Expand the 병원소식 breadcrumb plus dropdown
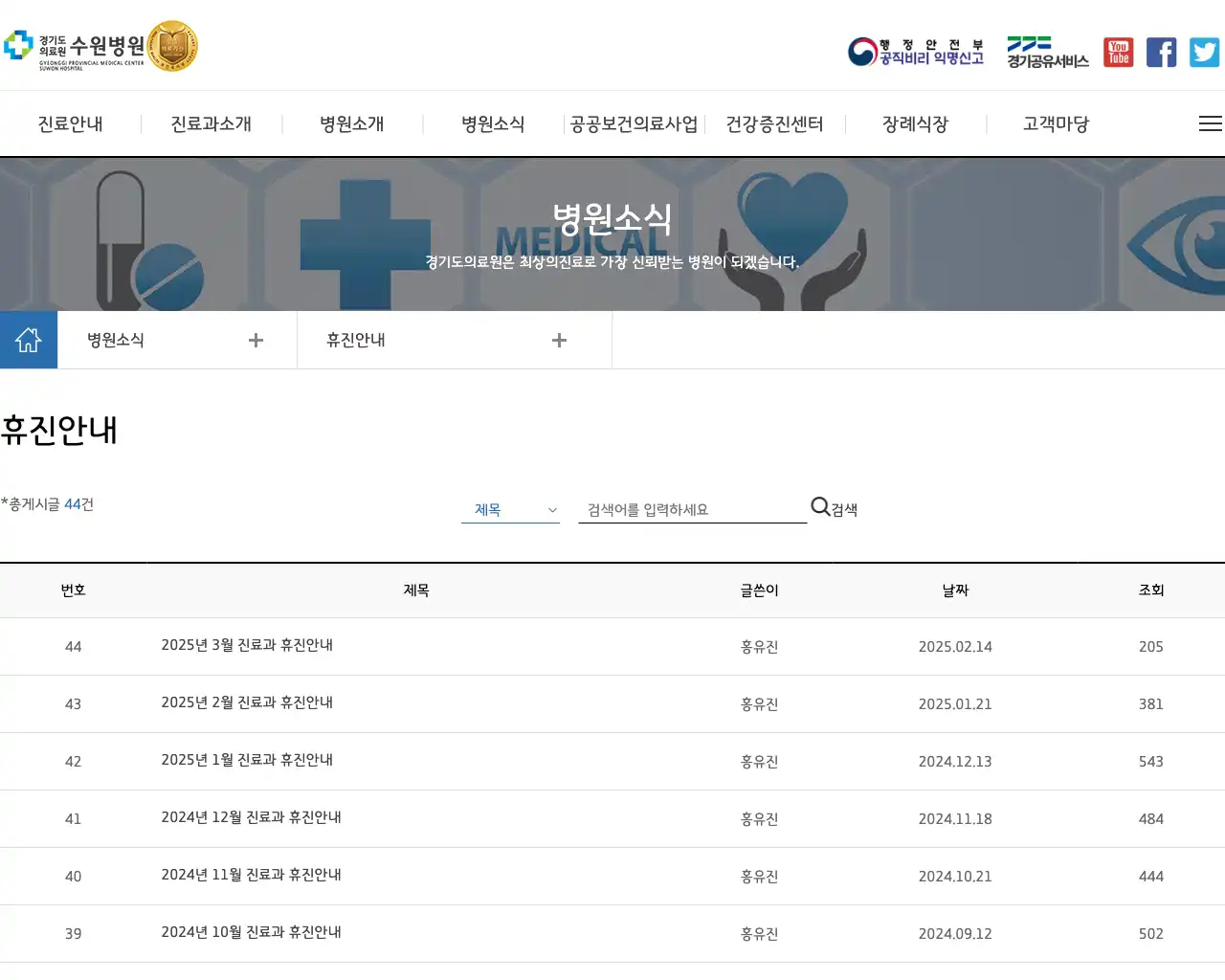 pos(256,340)
